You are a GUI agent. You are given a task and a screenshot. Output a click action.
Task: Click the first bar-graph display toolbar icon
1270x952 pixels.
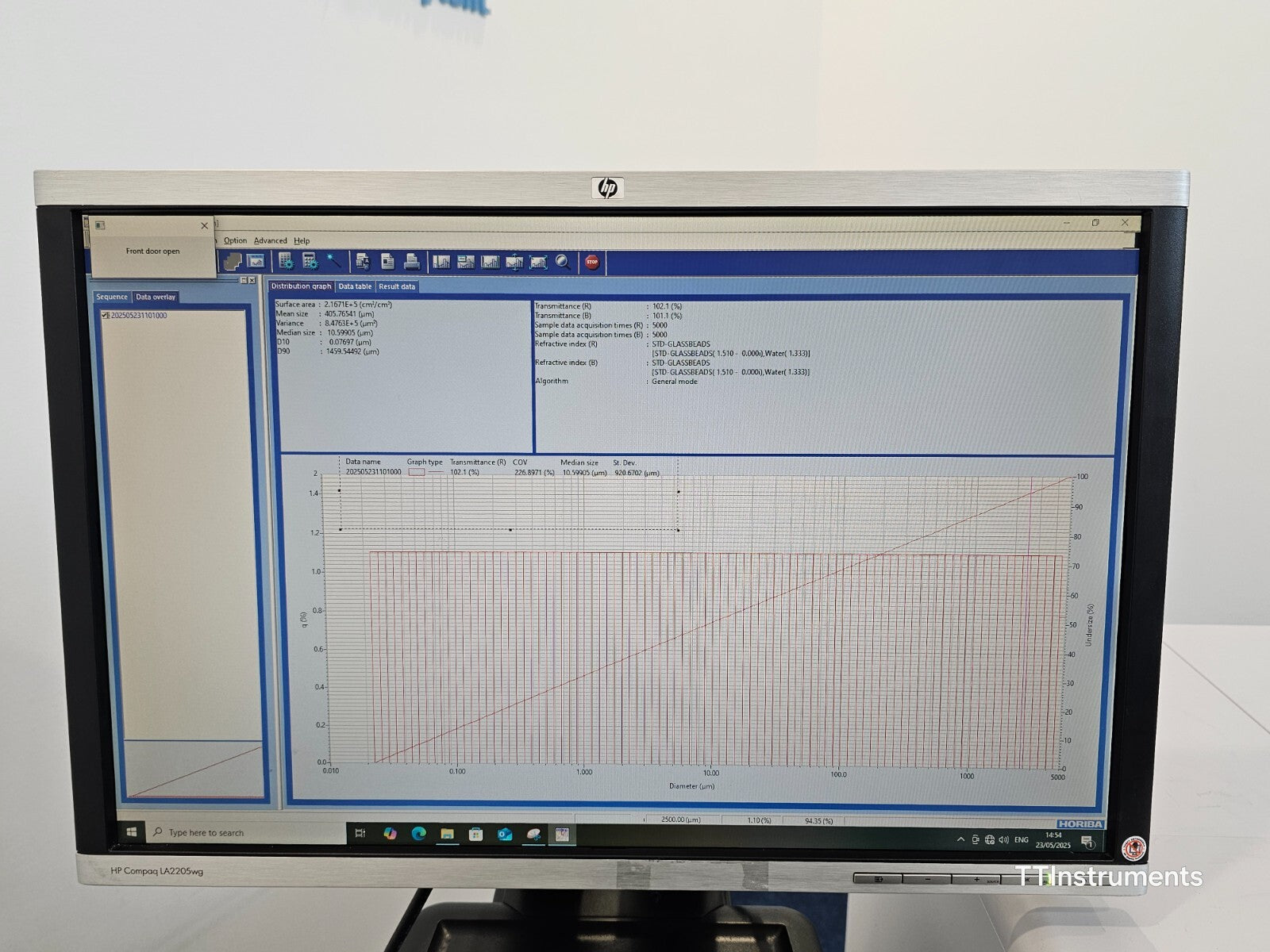click(443, 262)
